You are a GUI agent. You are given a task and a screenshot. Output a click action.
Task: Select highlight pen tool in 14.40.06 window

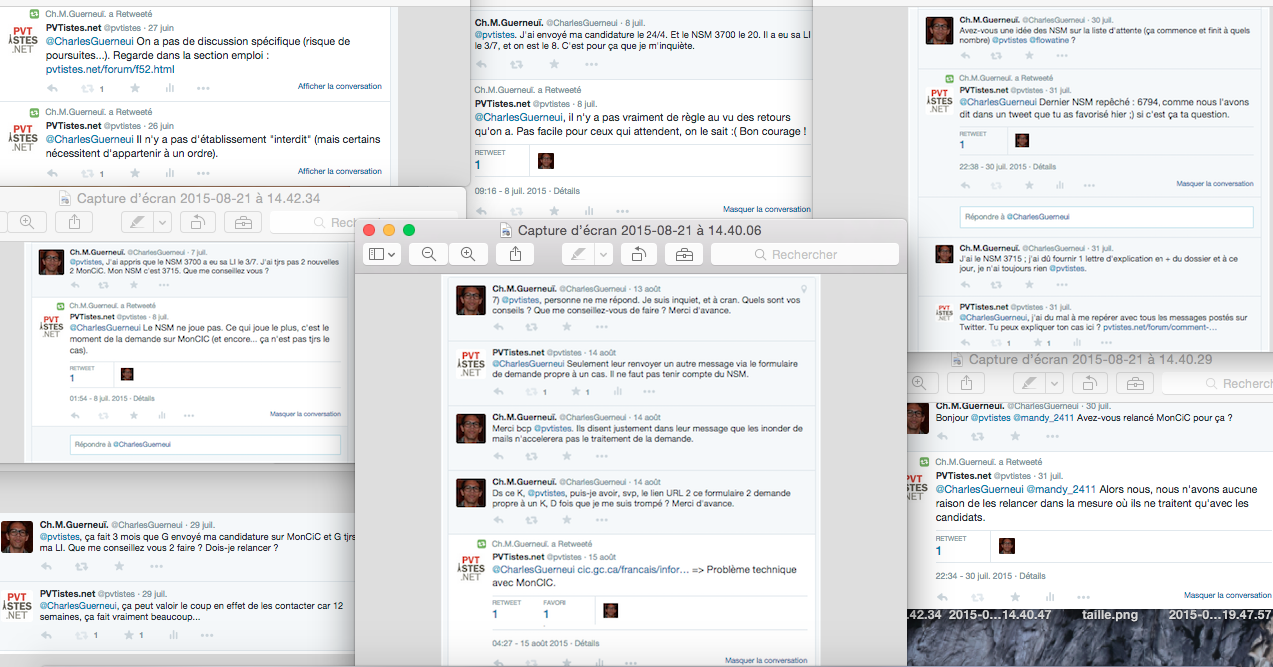coord(576,255)
